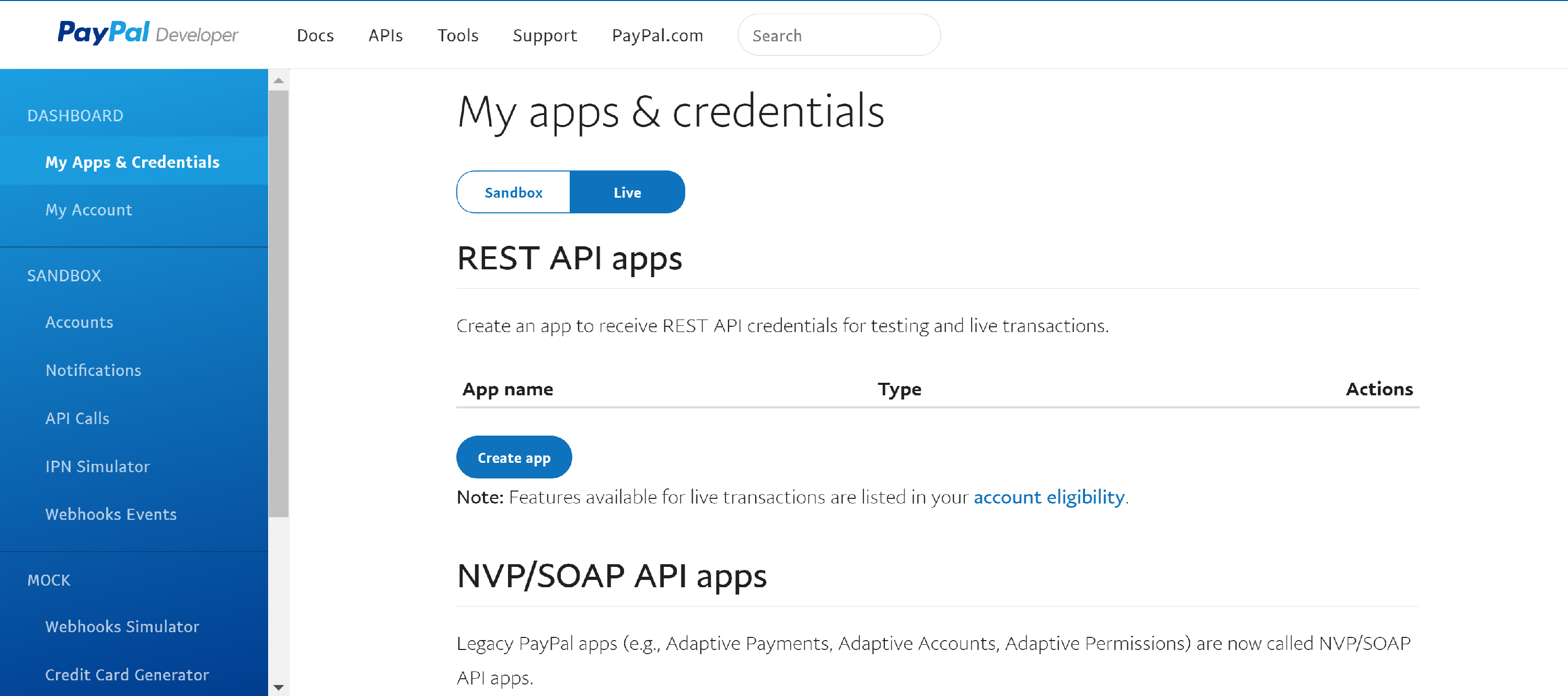The height and width of the screenshot is (696, 1568).
Task: Toggle to the Sandbox mode tab
Action: click(511, 193)
